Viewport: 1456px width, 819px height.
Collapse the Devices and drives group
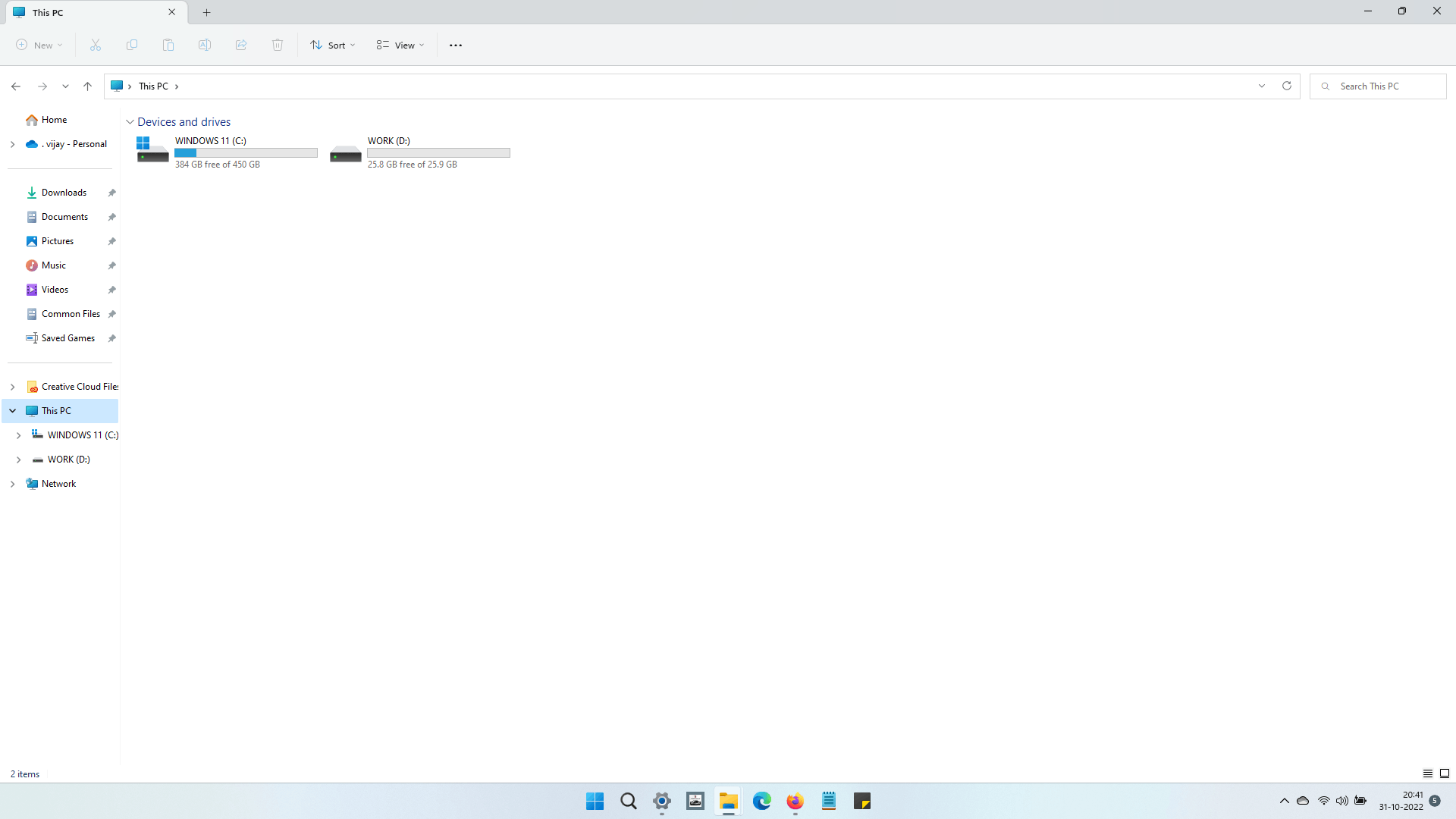tap(130, 122)
